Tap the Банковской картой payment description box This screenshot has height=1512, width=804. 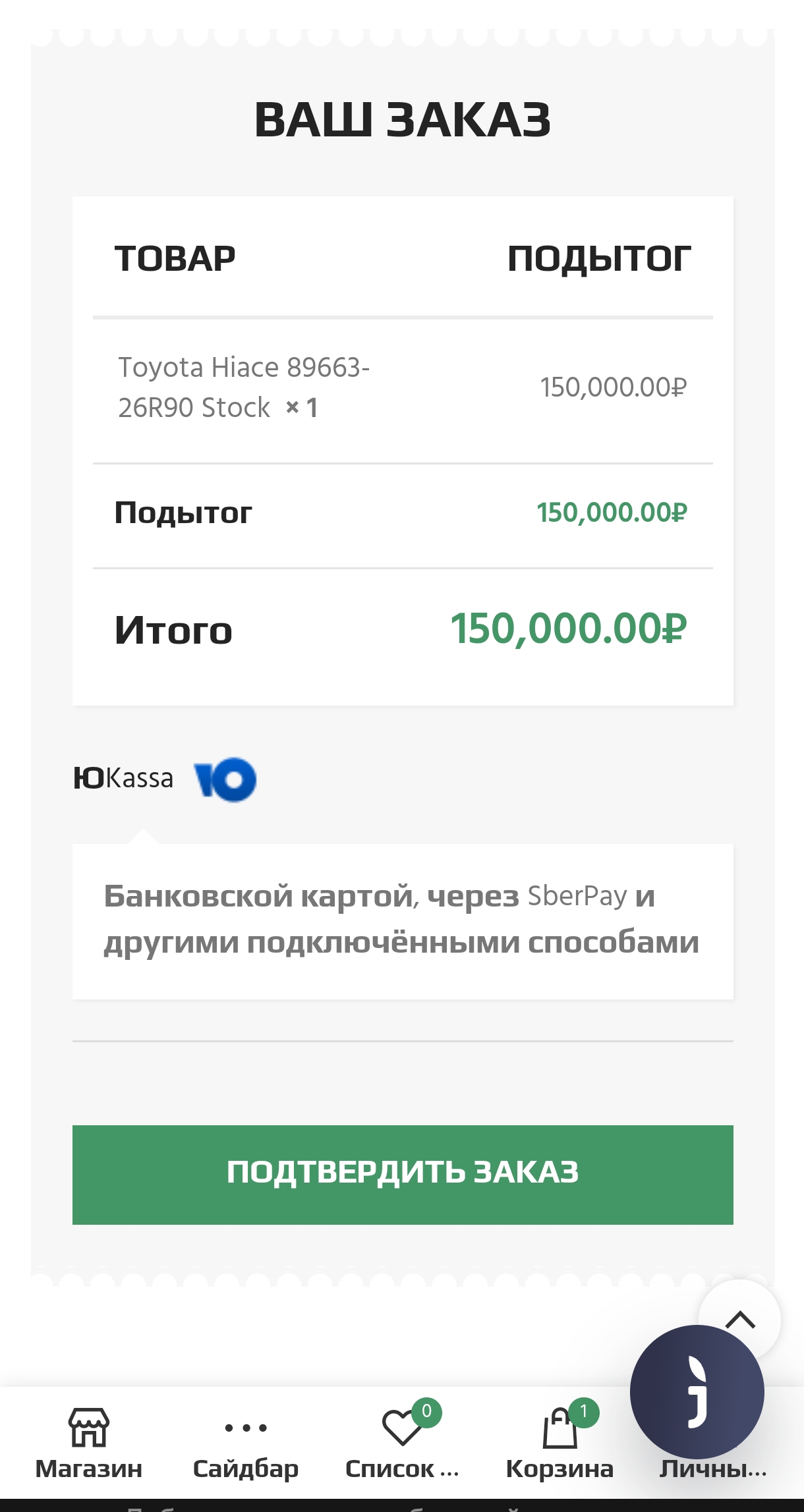[x=402, y=920]
